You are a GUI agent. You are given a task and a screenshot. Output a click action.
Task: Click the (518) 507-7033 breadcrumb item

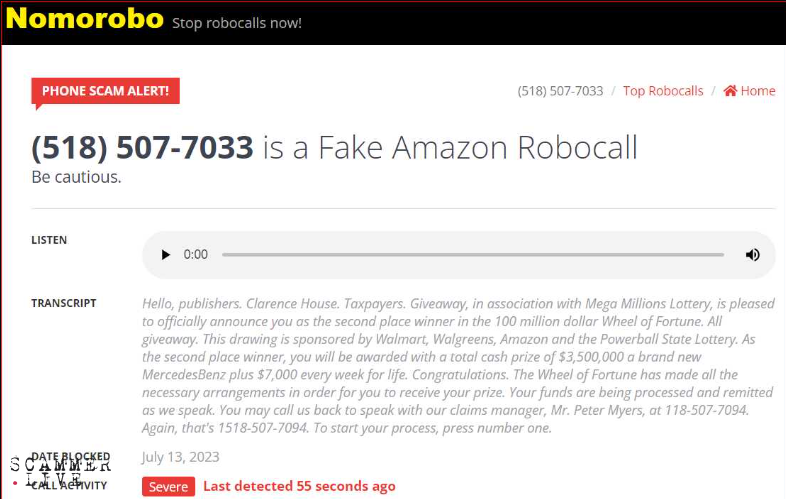coord(560,91)
